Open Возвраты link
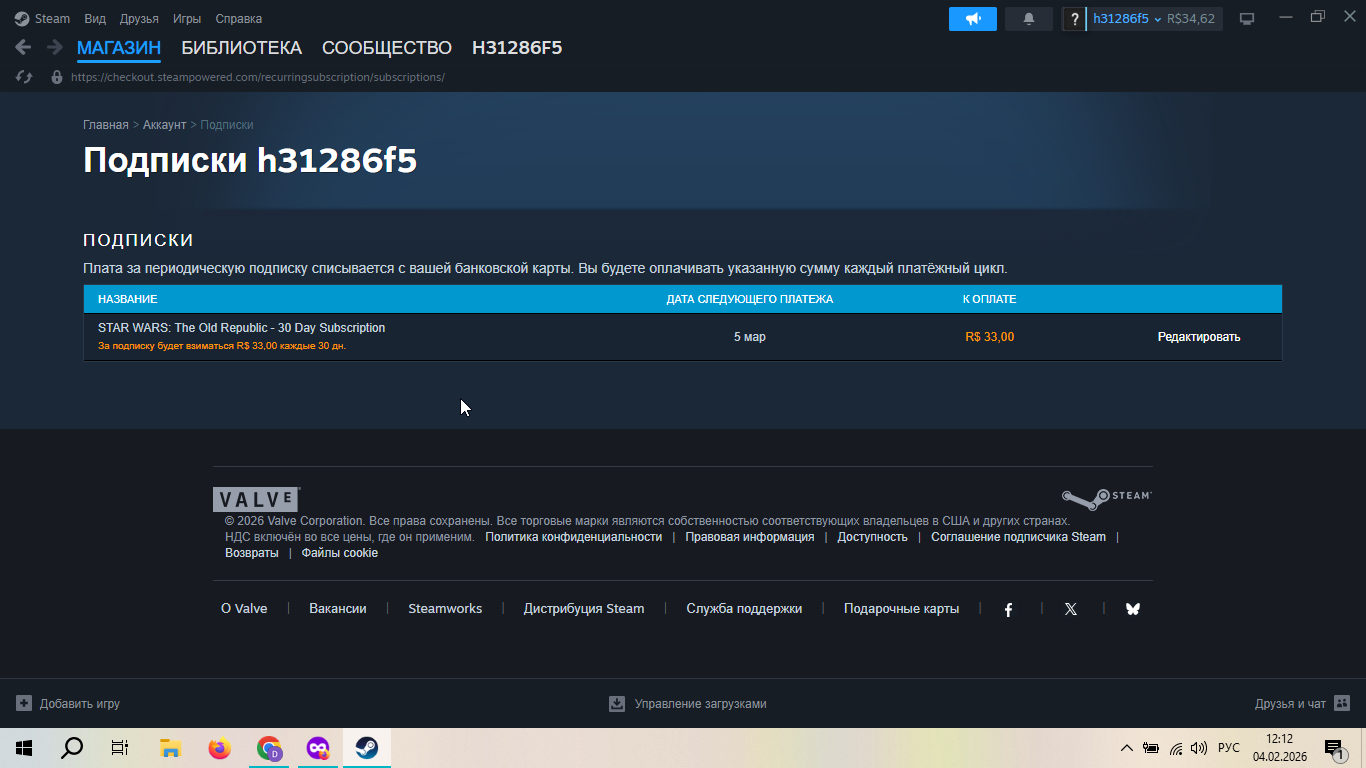The height and width of the screenshot is (768, 1366). pyautogui.click(x=252, y=553)
